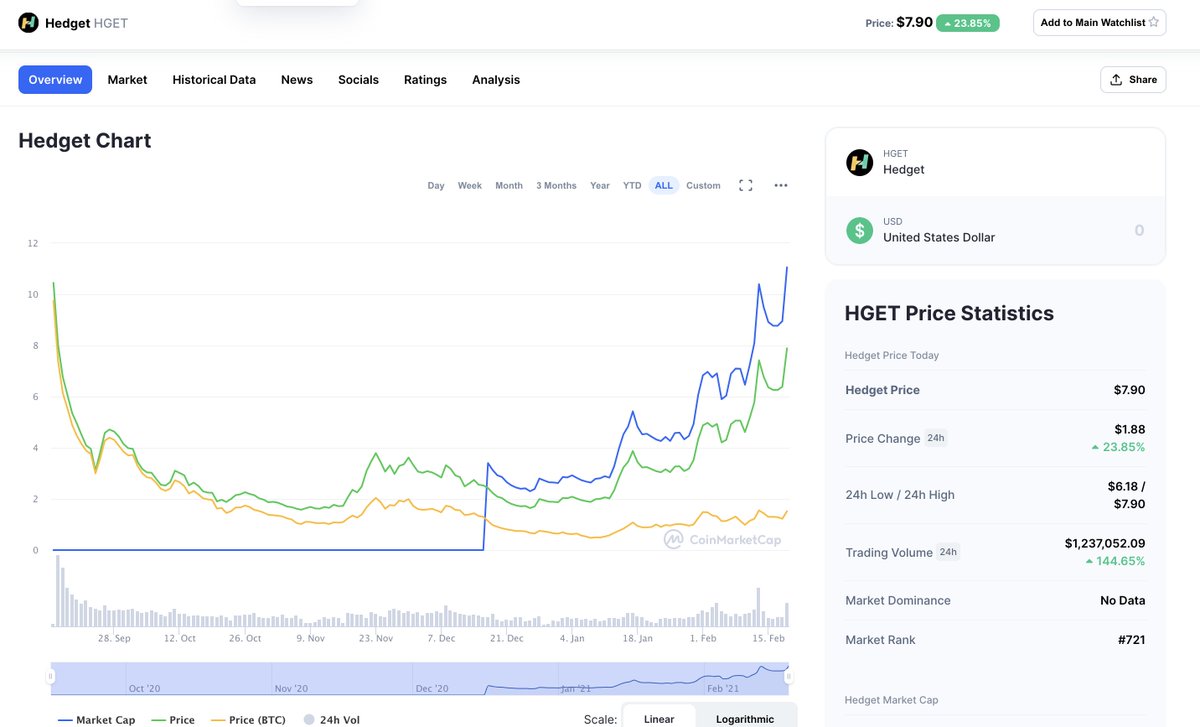The image size is (1200, 727).
Task: Click the green dollar sign USD icon
Action: pos(860,230)
